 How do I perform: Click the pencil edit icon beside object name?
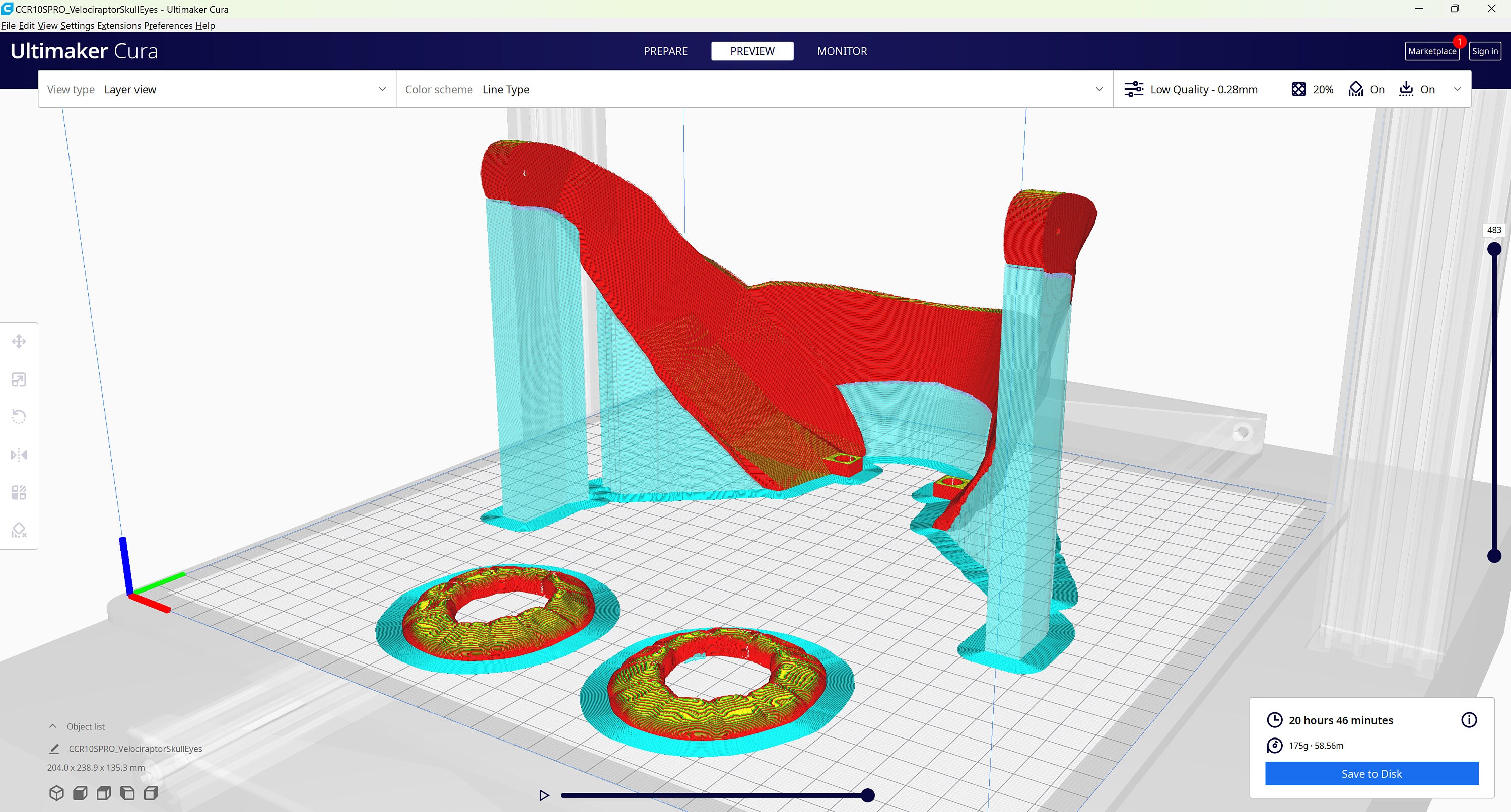[x=54, y=749]
